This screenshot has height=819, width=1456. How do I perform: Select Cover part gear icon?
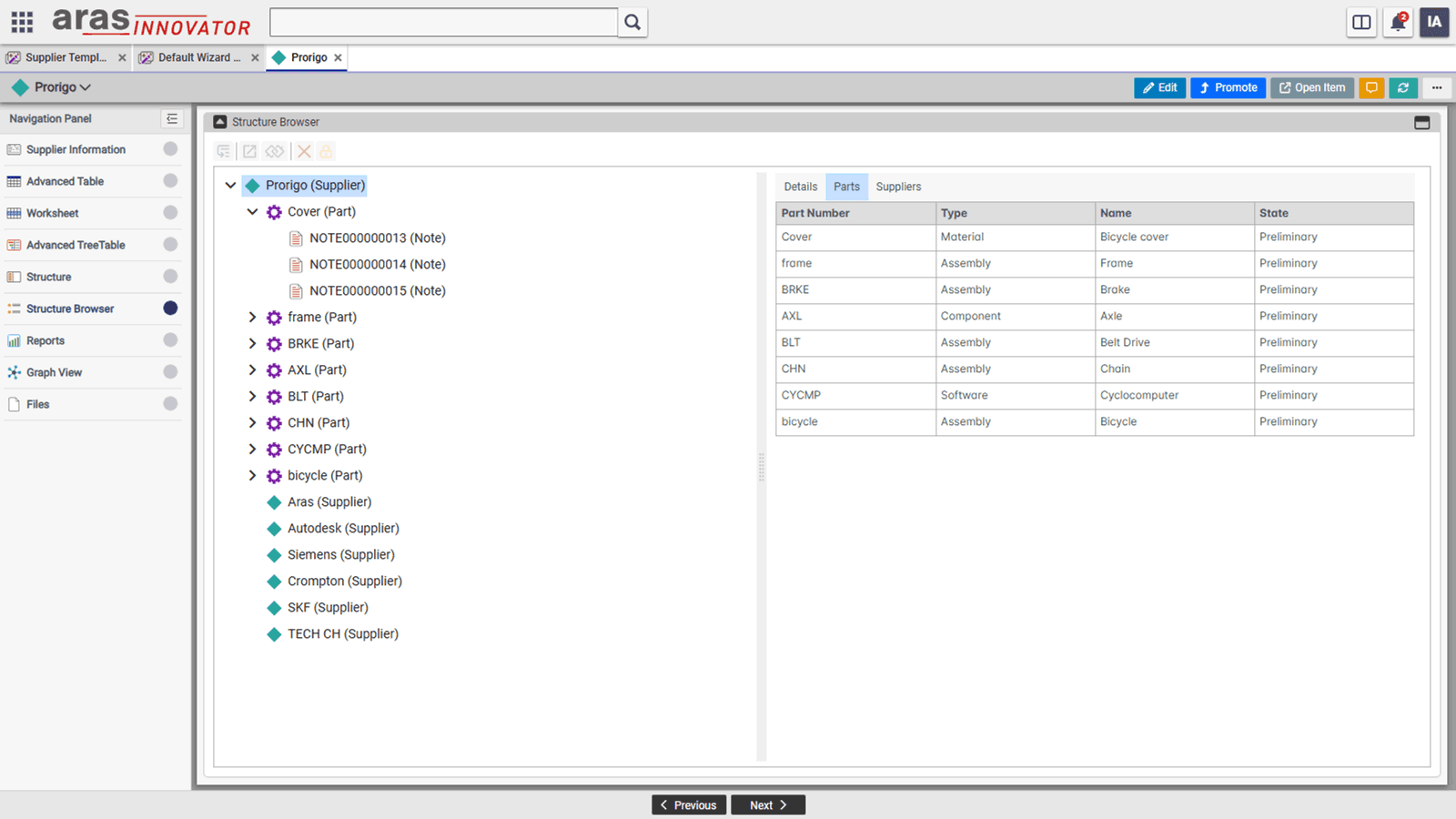point(274,212)
